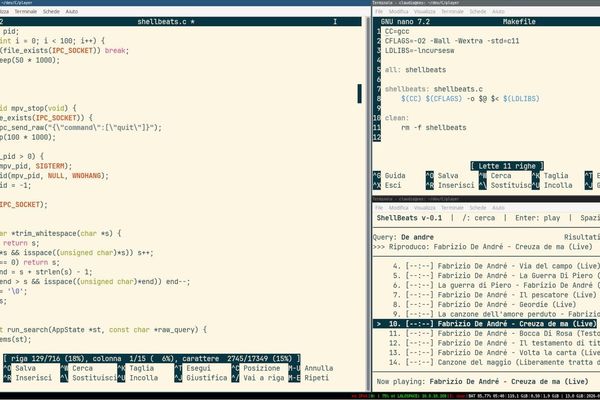The height and width of the screenshot is (400, 600).
Task: Select track 11 Bocca Di Rosa
Action: [494, 333]
